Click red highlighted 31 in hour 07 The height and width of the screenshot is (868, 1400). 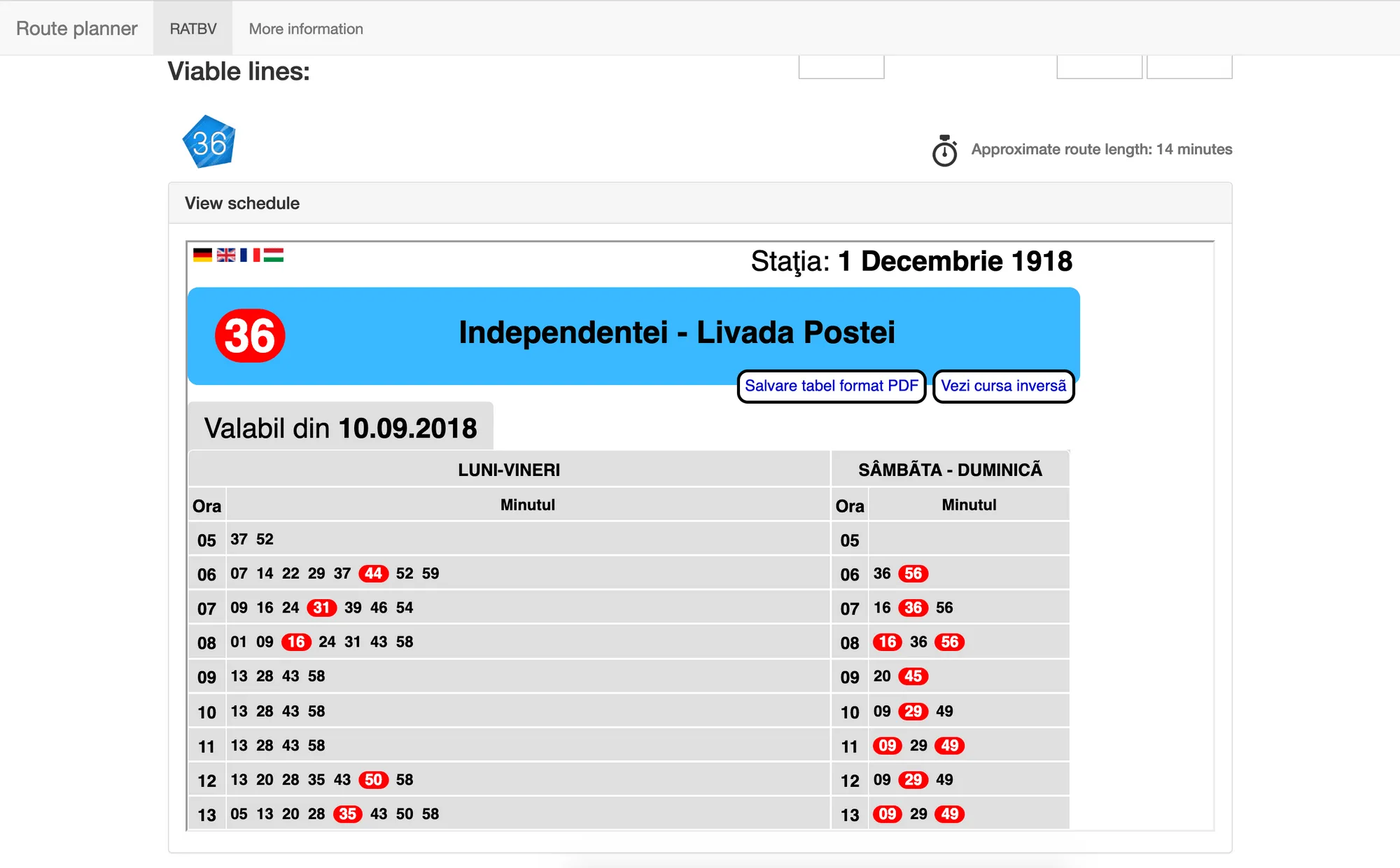(x=321, y=608)
